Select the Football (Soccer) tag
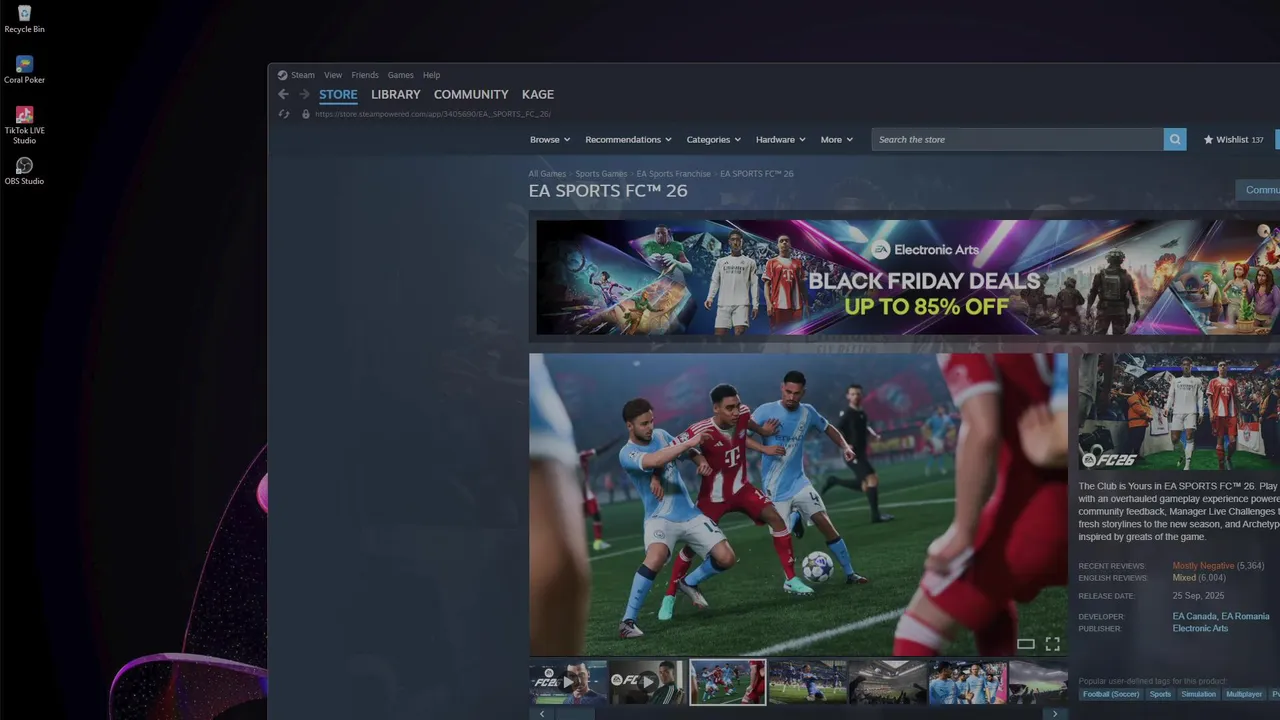This screenshot has width=1280, height=720. (x=1111, y=694)
